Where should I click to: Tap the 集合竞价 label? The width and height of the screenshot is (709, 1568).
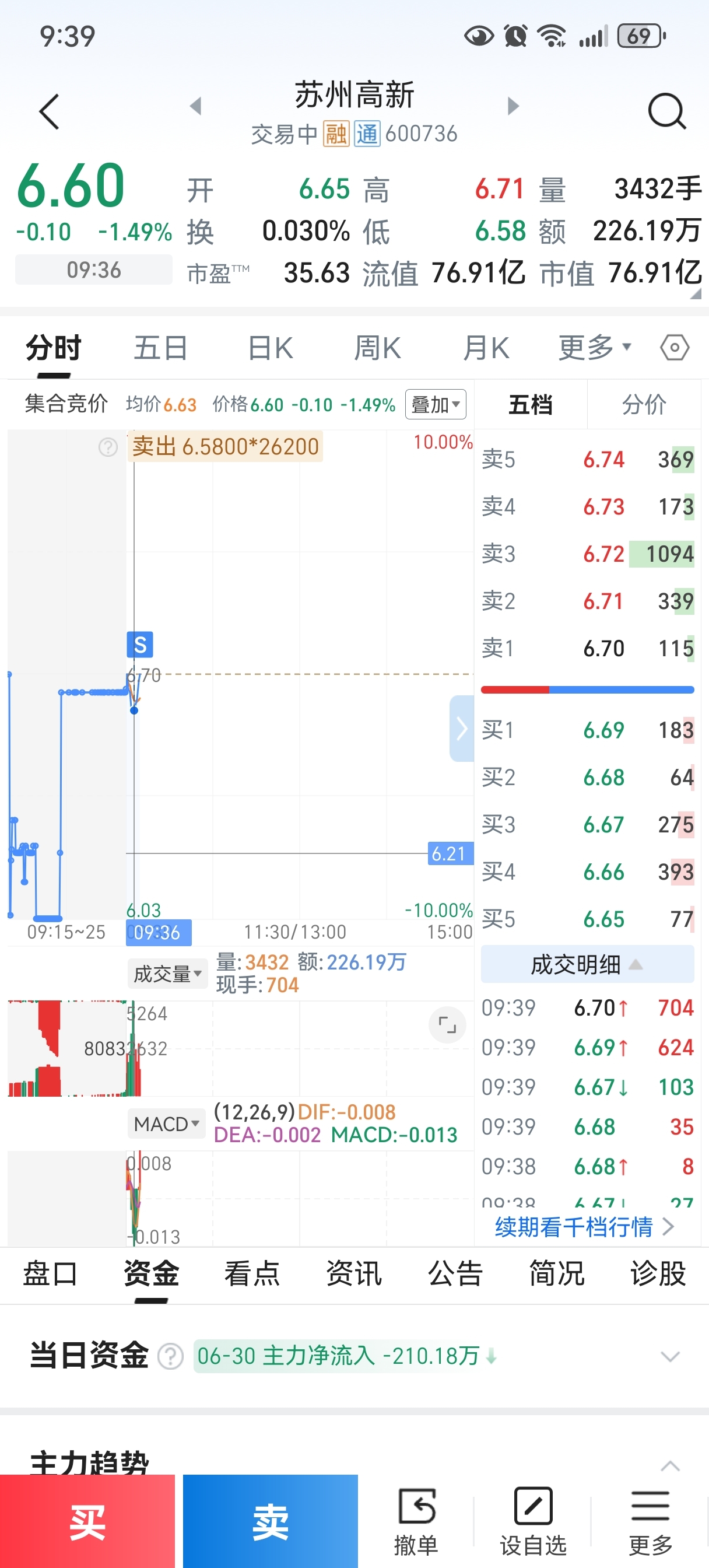66,403
